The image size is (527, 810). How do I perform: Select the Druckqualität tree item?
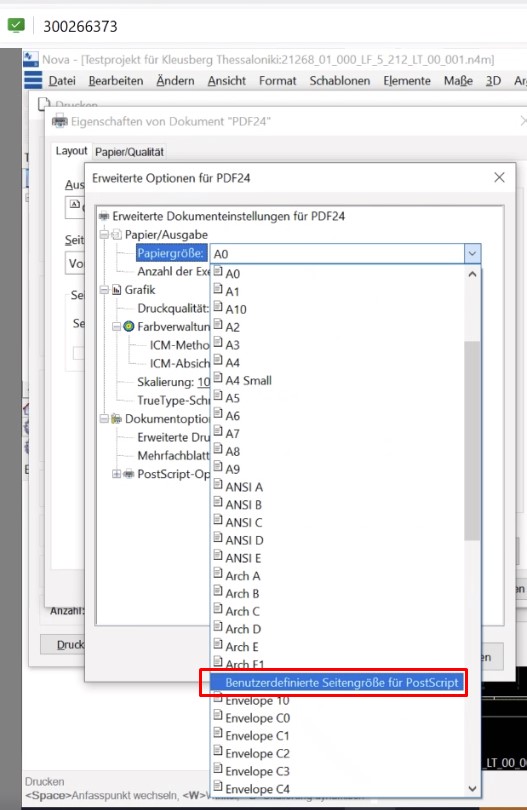[x=173, y=308]
